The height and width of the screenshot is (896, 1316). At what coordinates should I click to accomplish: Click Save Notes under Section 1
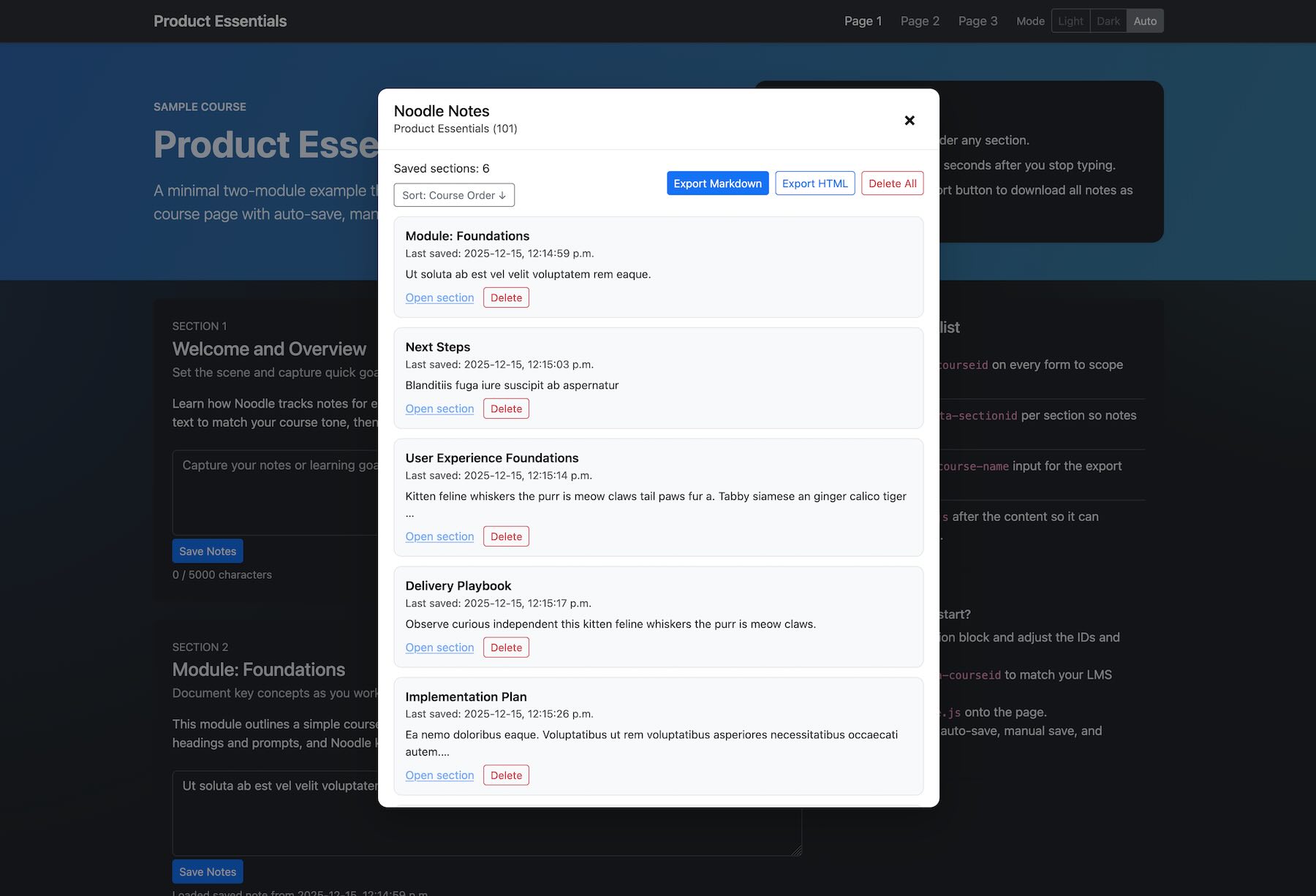click(207, 550)
